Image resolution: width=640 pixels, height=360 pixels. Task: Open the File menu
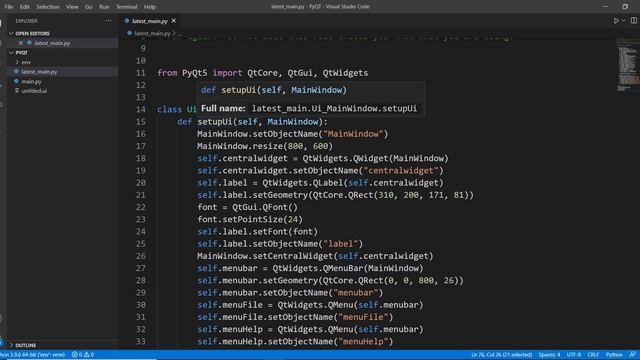pos(9,7)
